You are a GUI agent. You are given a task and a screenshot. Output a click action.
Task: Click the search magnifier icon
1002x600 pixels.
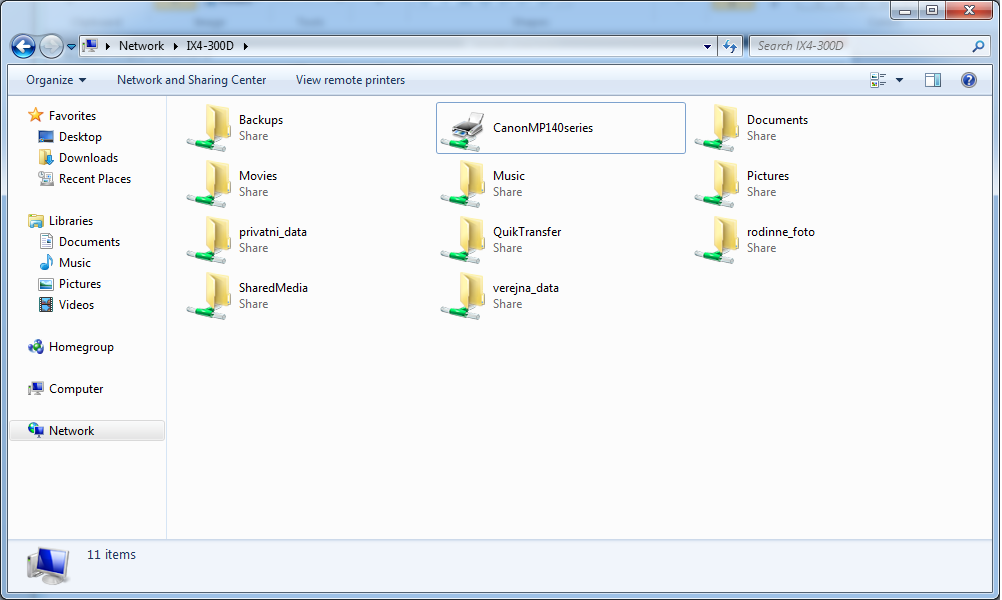click(978, 46)
